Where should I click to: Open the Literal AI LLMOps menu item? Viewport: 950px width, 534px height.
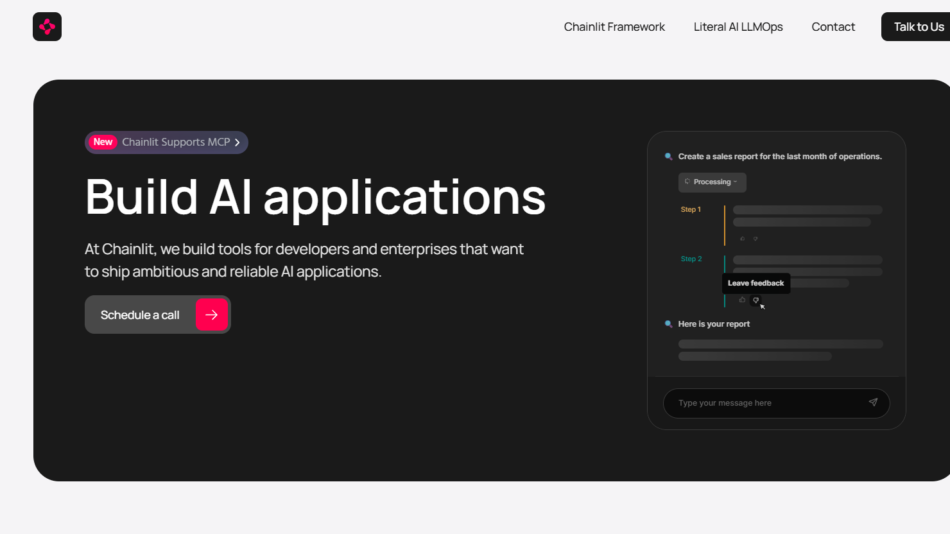738,27
